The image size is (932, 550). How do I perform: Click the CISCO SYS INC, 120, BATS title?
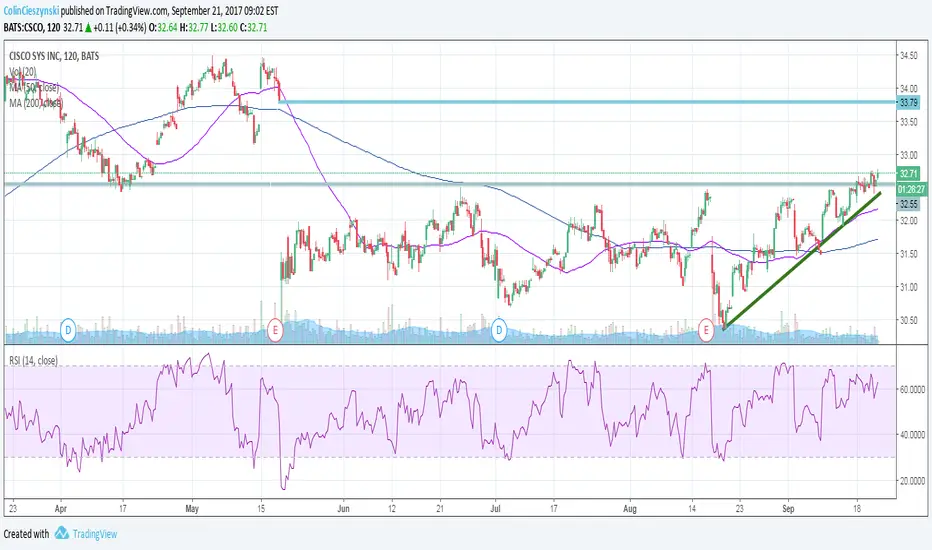54,56
